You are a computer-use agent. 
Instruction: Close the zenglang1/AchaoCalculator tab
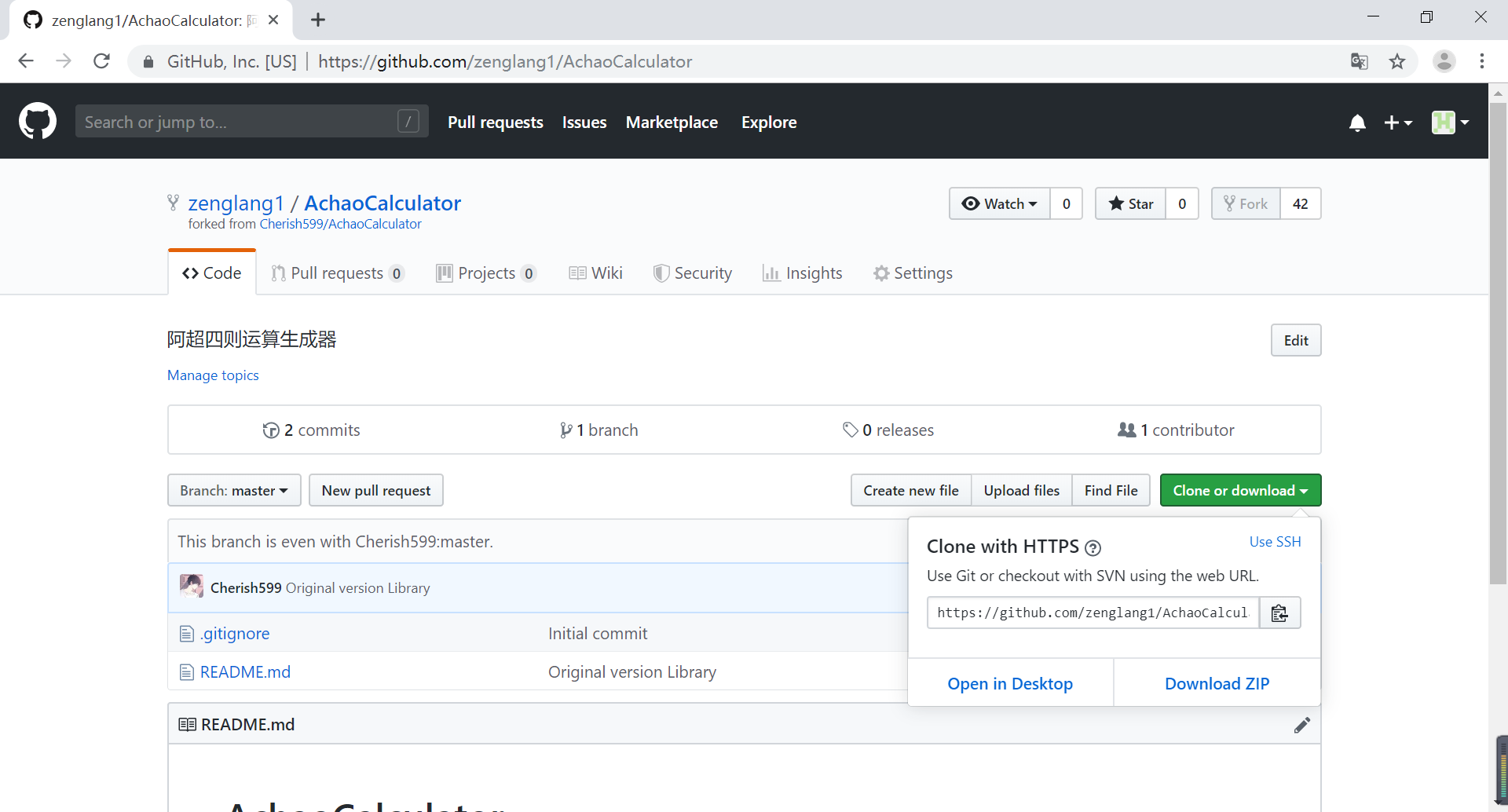[x=273, y=20]
